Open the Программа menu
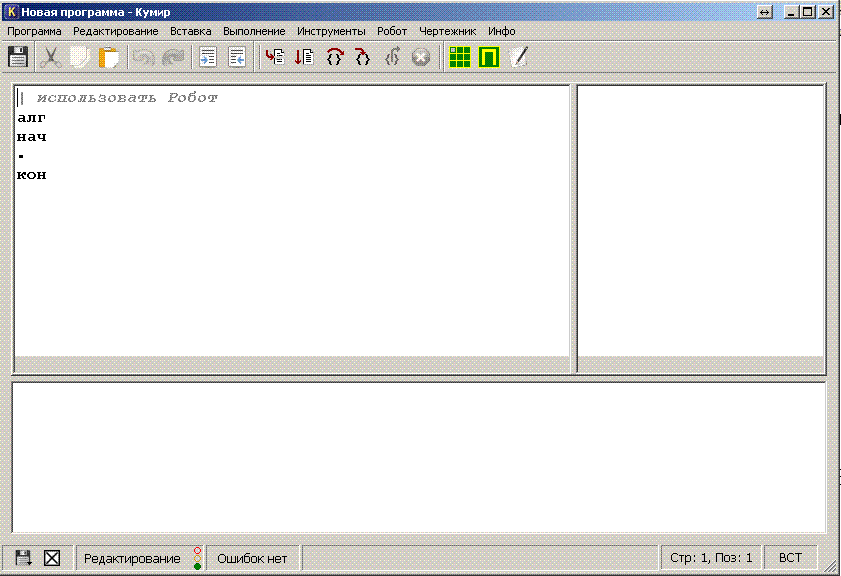 (34, 31)
